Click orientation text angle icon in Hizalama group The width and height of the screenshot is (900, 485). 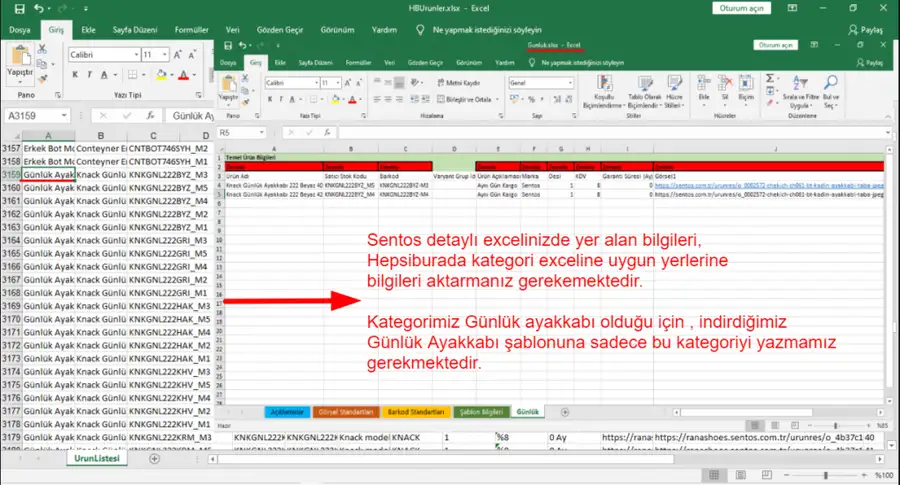click(415, 83)
